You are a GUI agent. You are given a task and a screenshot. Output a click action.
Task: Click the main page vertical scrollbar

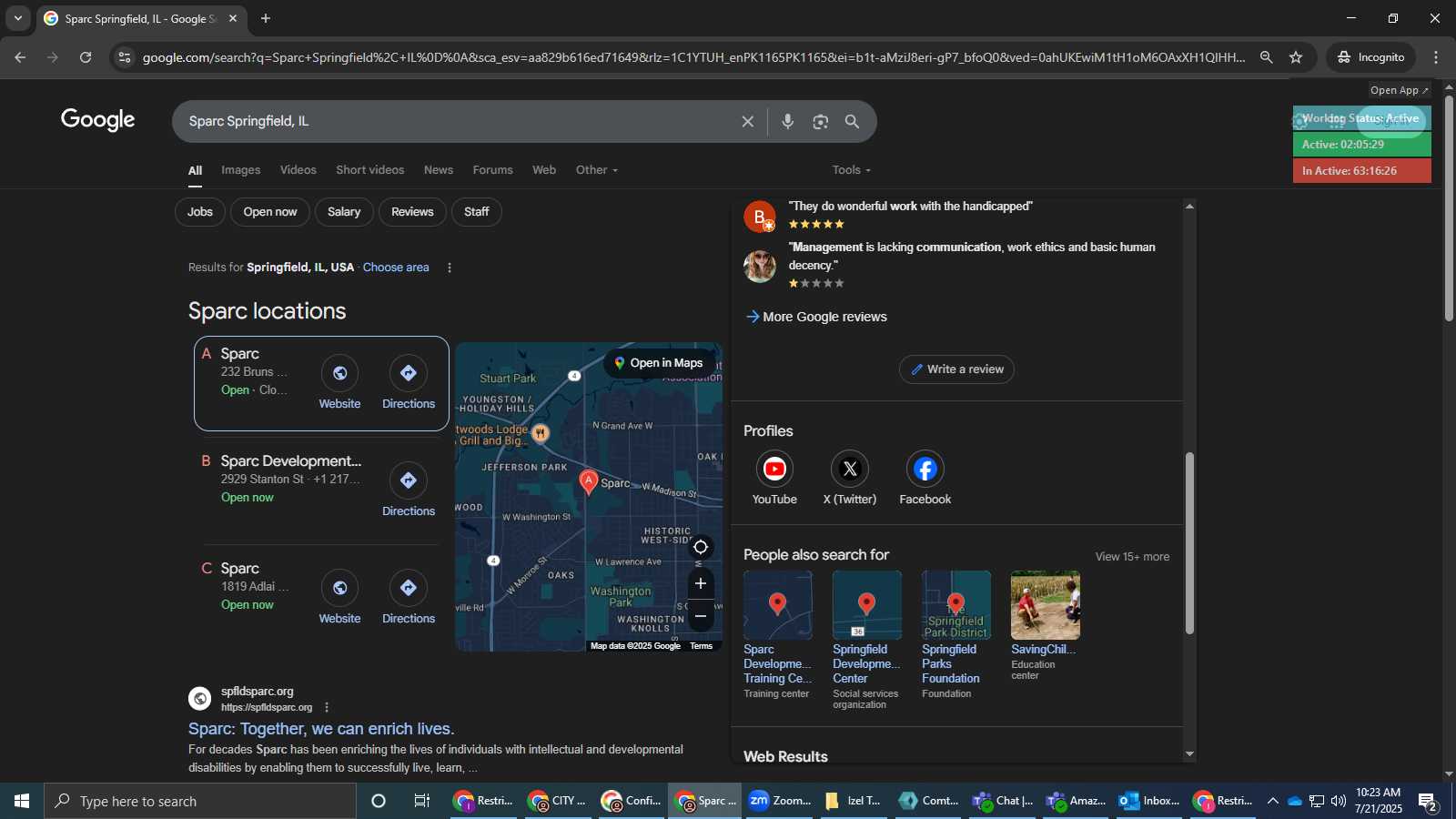tap(1449, 207)
